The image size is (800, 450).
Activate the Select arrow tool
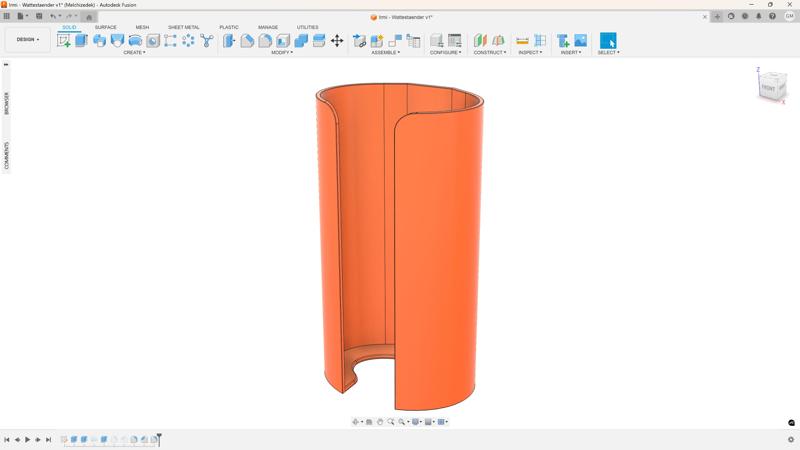[x=608, y=41]
